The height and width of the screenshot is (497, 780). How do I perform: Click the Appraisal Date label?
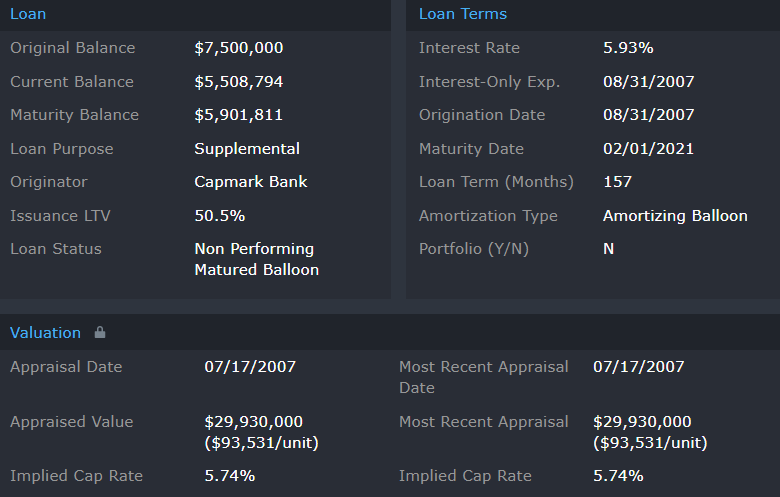66,367
